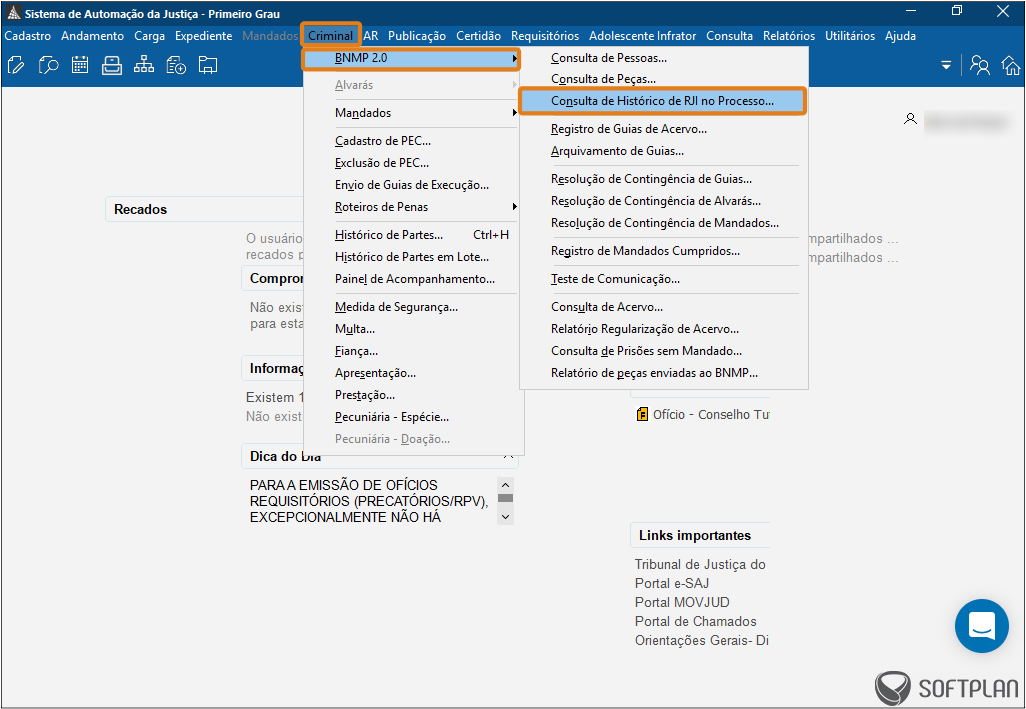Open the Ajuda menu
This screenshot has width=1026, height=709.
click(x=900, y=36)
